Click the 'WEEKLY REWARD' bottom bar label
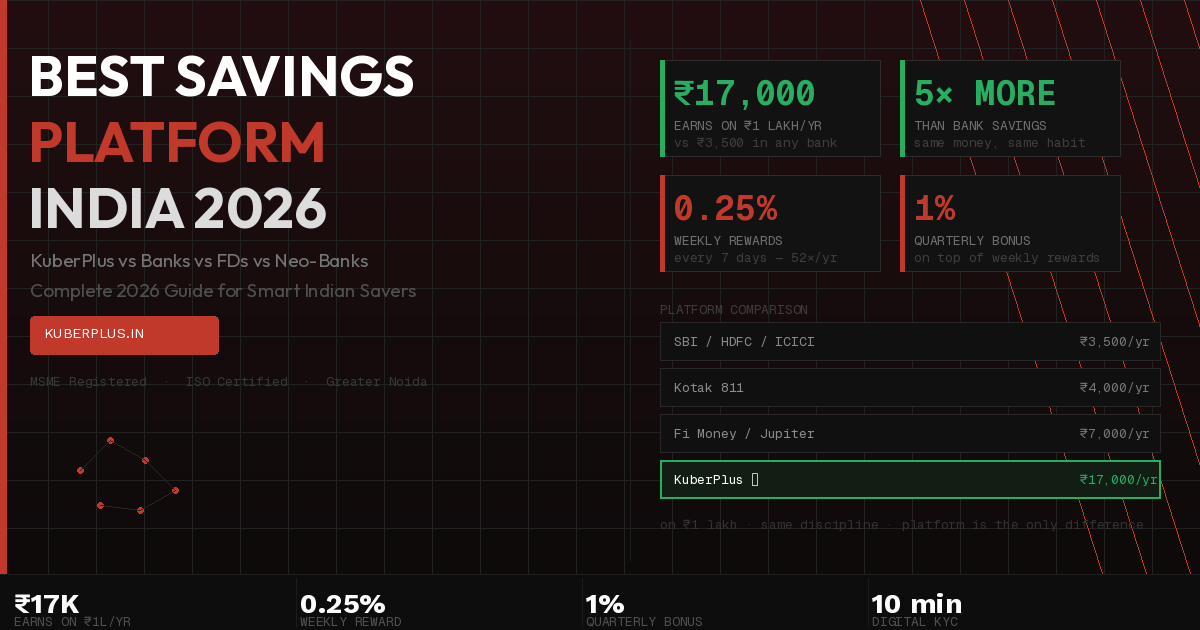This screenshot has width=1200, height=630. (350, 622)
